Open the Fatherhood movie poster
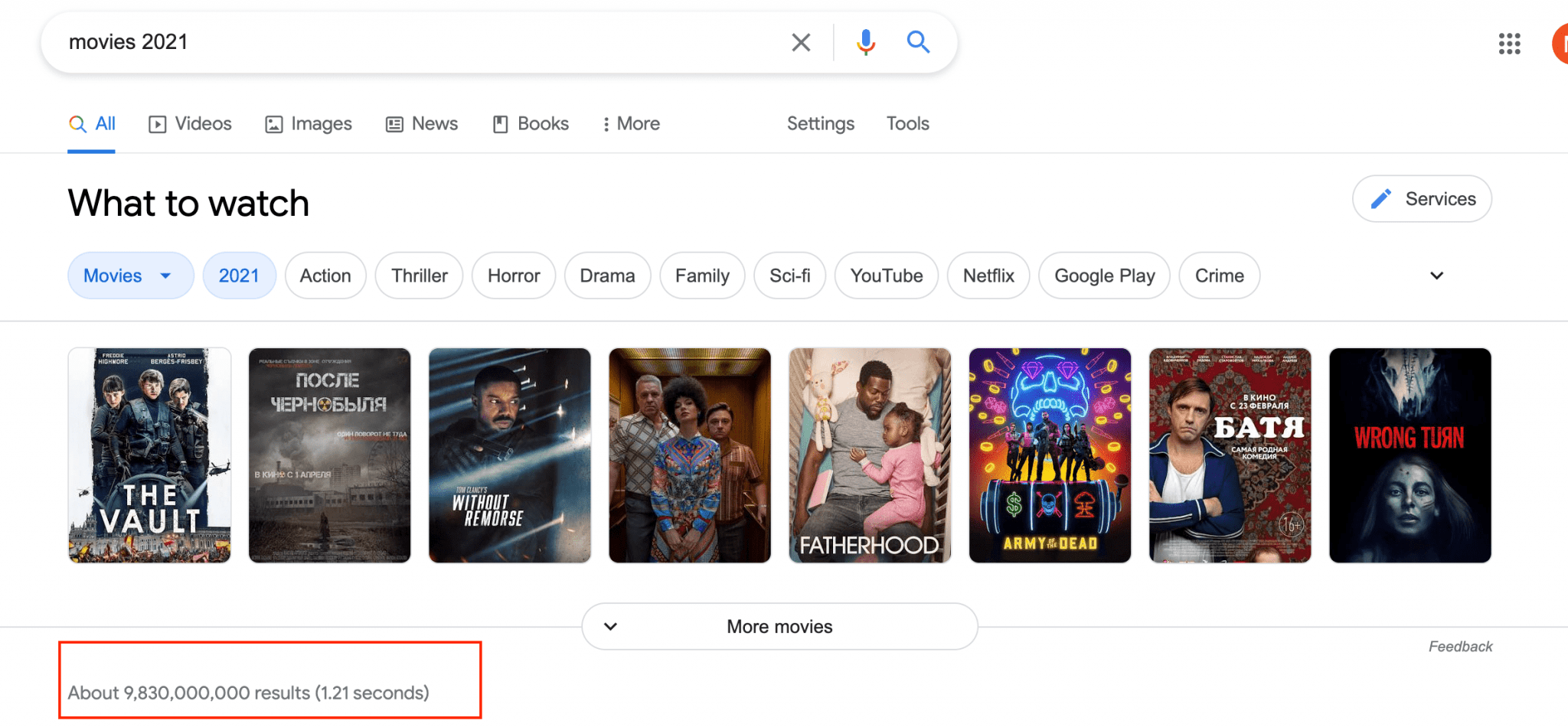1568x727 pixels. coord(869,455)
